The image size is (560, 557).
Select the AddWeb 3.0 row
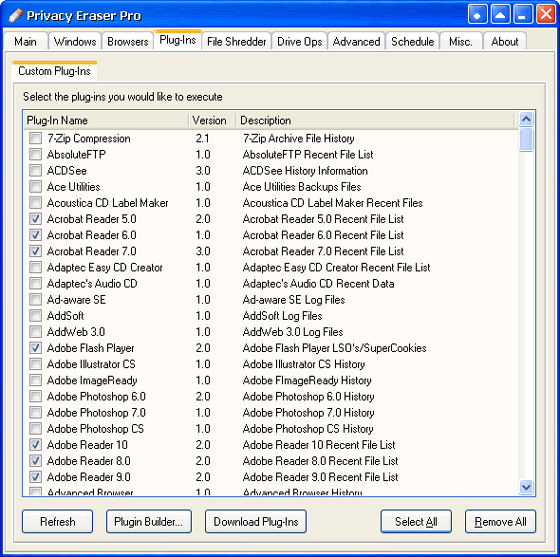point(271,332)
